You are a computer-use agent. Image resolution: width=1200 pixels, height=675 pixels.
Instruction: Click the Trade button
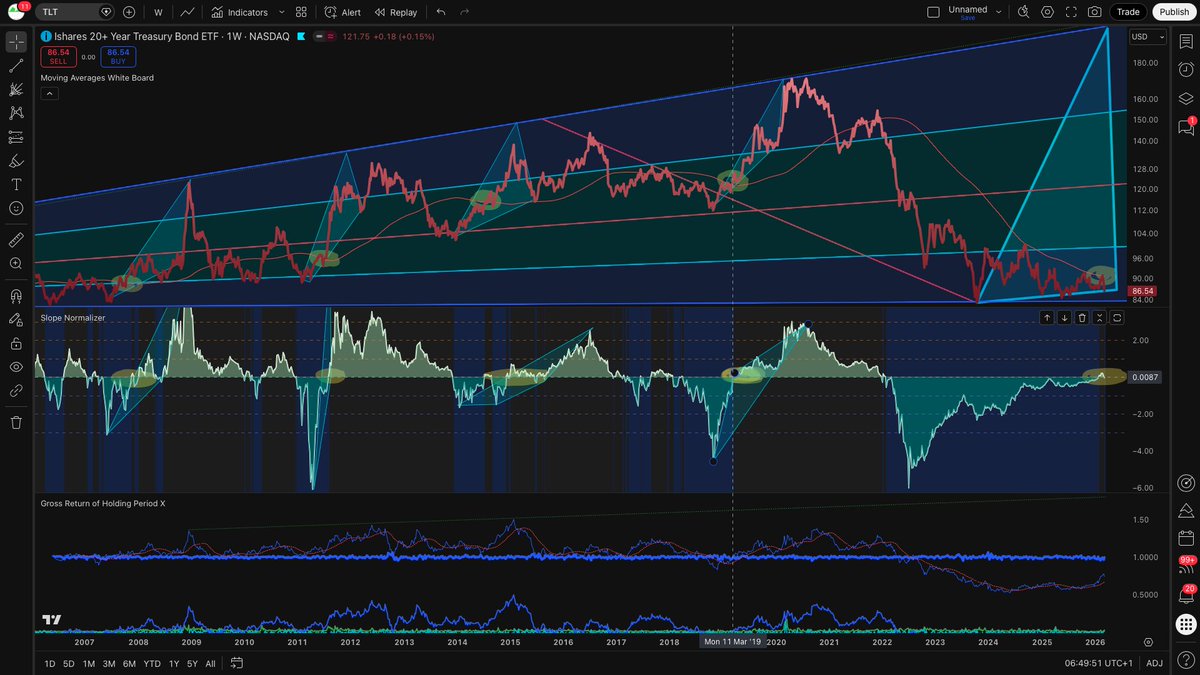click(x=1128, y=12)
